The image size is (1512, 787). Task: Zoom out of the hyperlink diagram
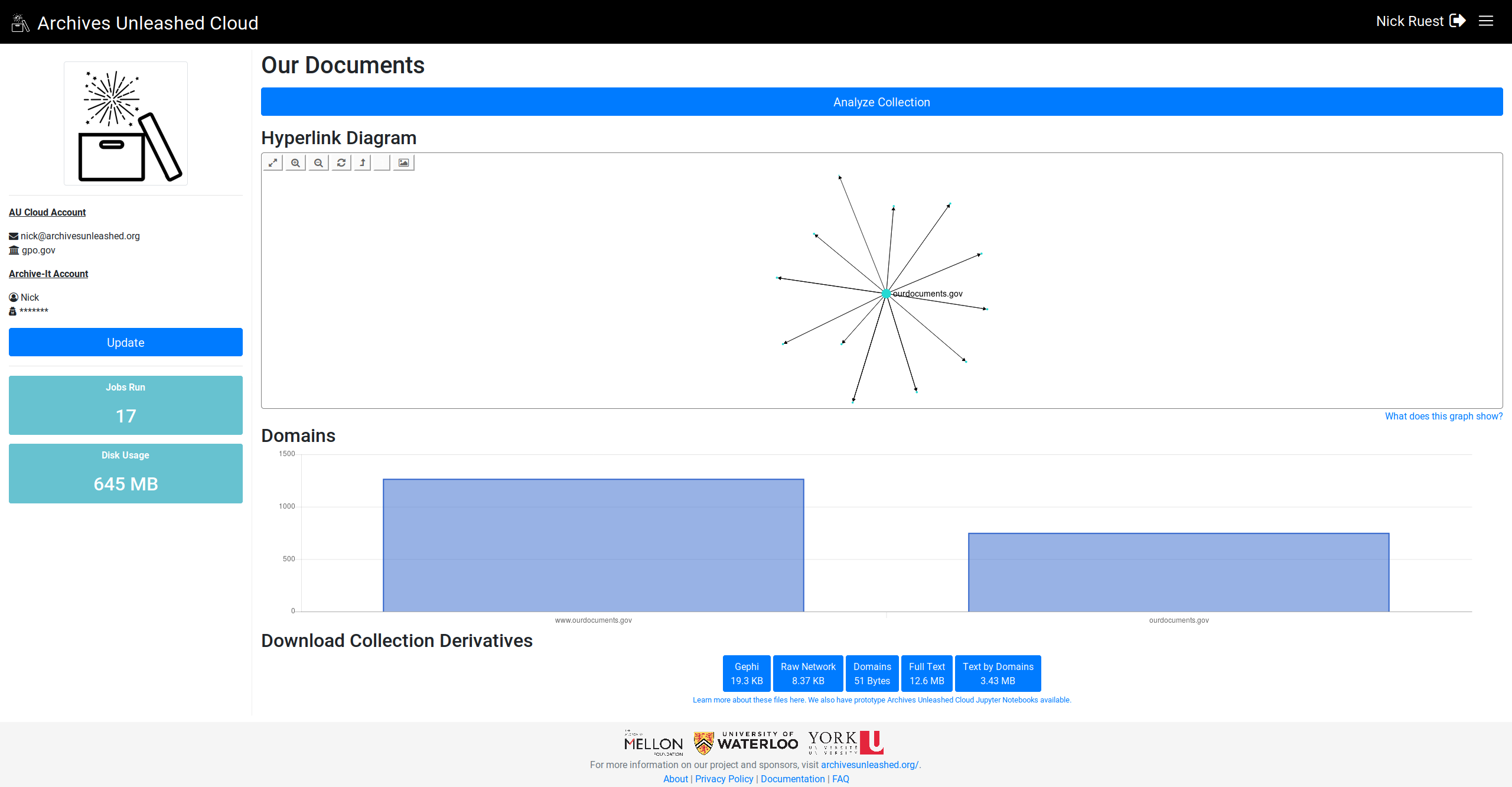318,162
